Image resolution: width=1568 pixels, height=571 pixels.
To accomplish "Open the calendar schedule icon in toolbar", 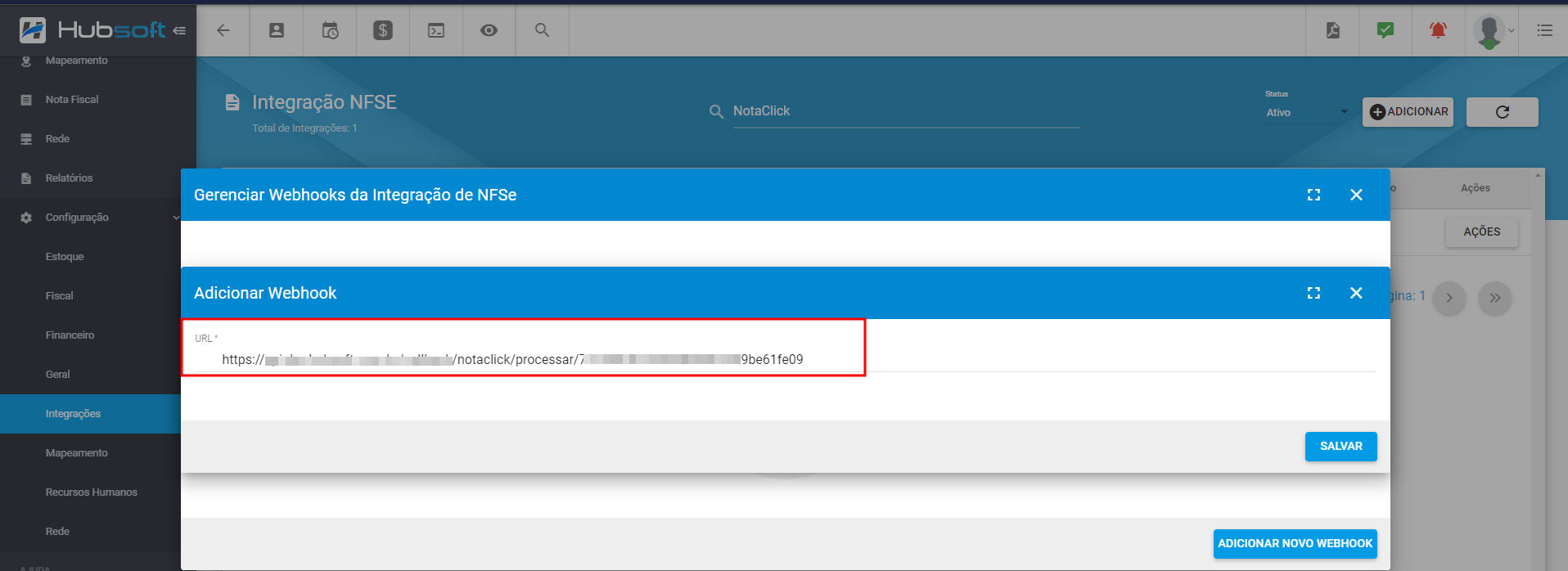I will (x=330, y=30).
